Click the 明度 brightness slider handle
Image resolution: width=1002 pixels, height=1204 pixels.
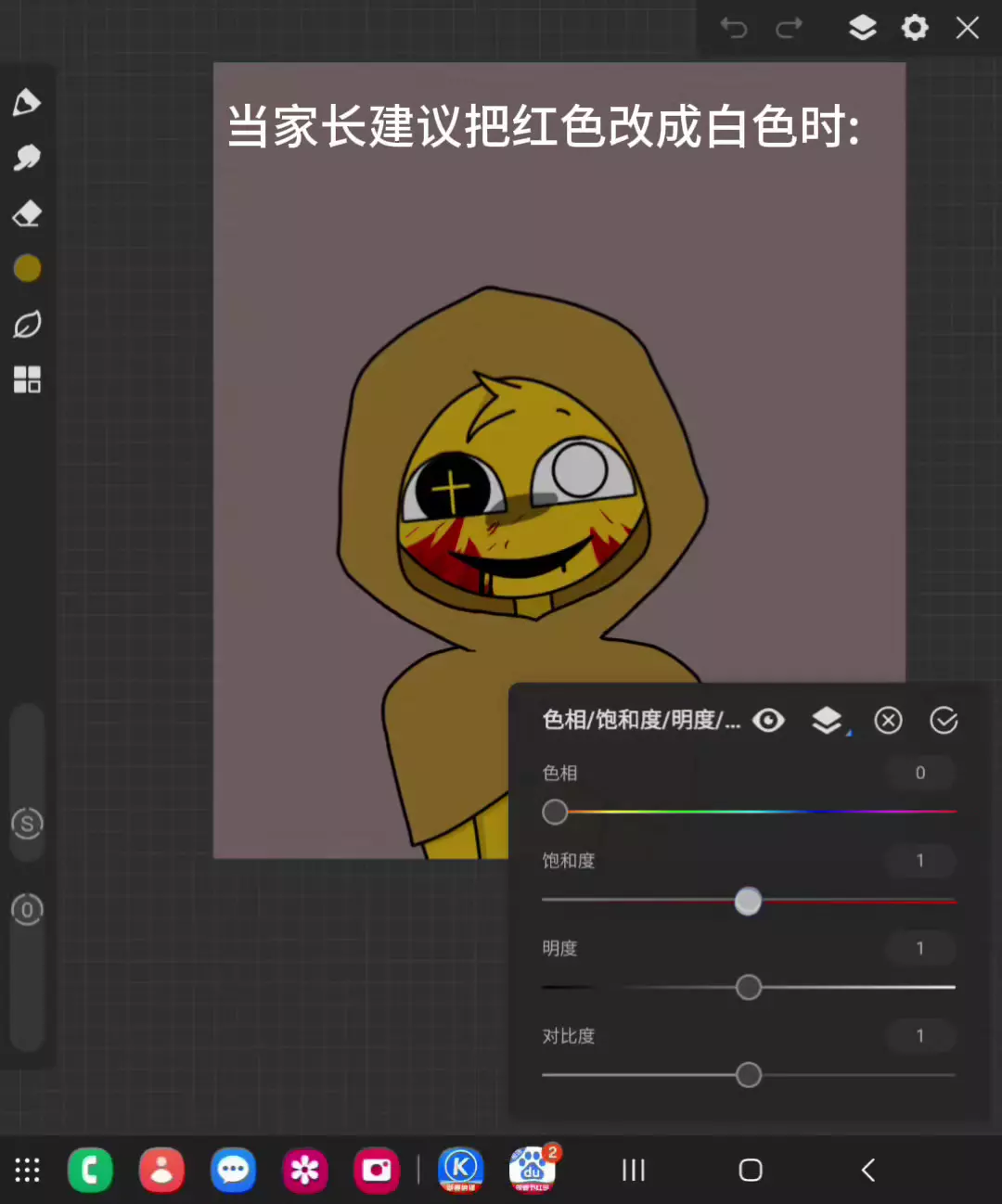[x=749, y=987]
